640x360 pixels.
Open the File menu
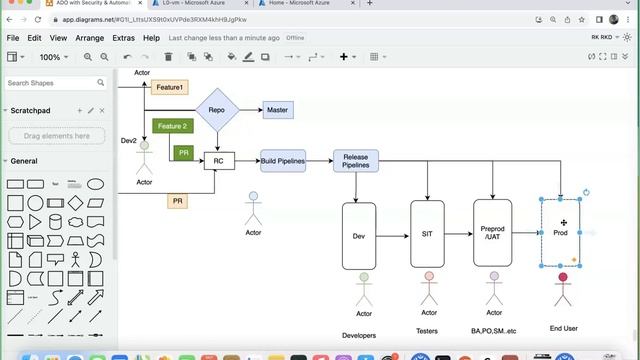coord(13,38)
